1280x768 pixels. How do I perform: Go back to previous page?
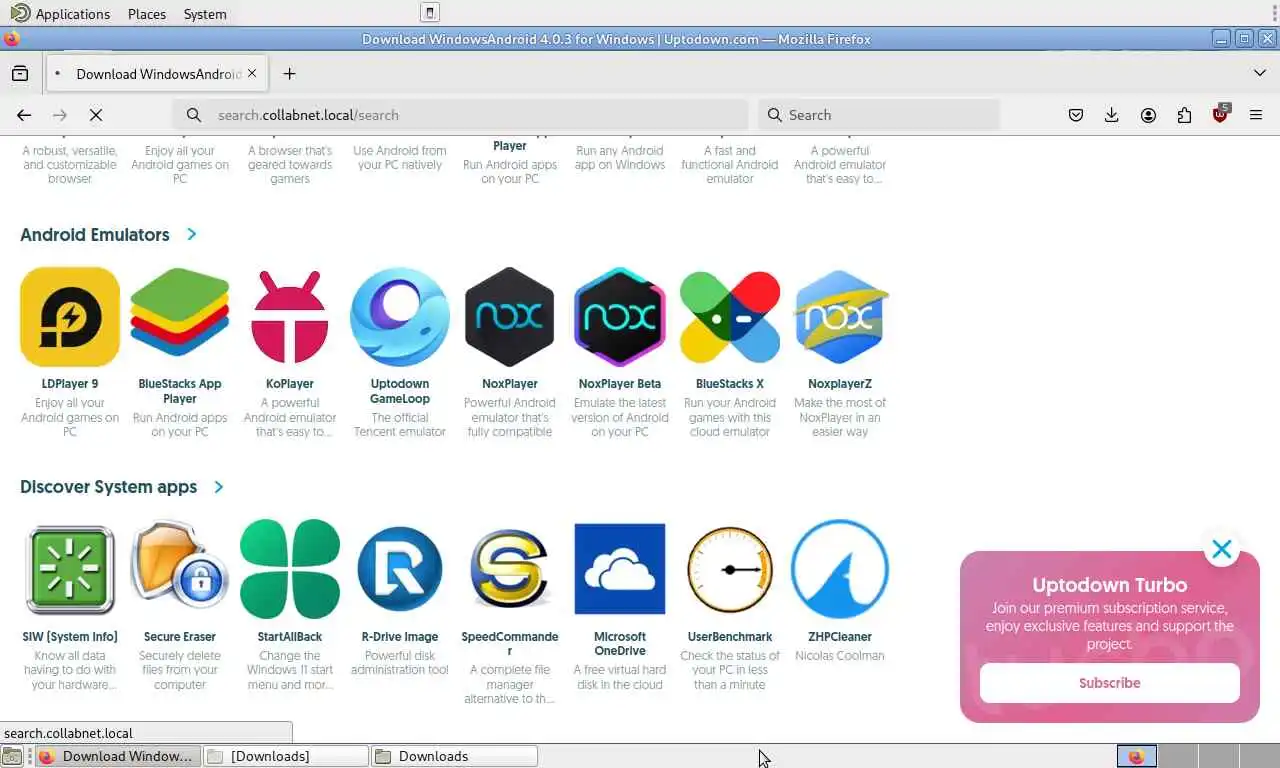24,115
